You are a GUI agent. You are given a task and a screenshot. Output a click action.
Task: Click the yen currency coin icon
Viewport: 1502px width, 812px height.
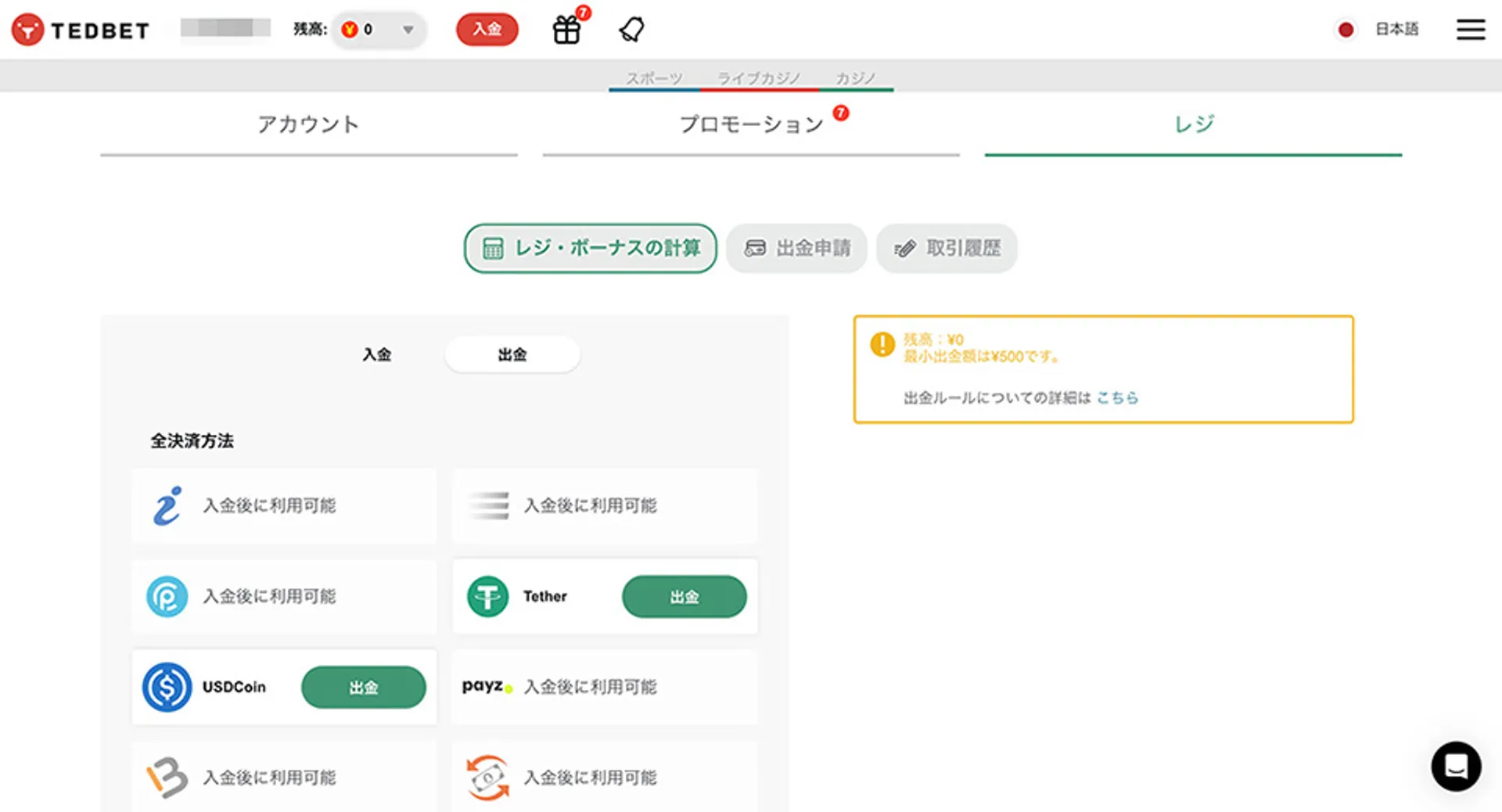coord(350,30)
